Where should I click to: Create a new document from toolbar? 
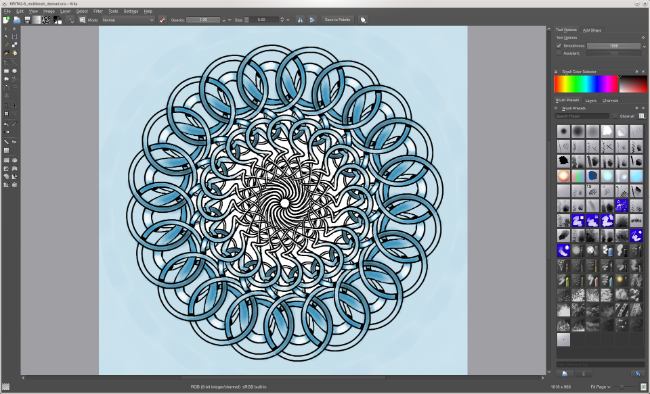6,19
